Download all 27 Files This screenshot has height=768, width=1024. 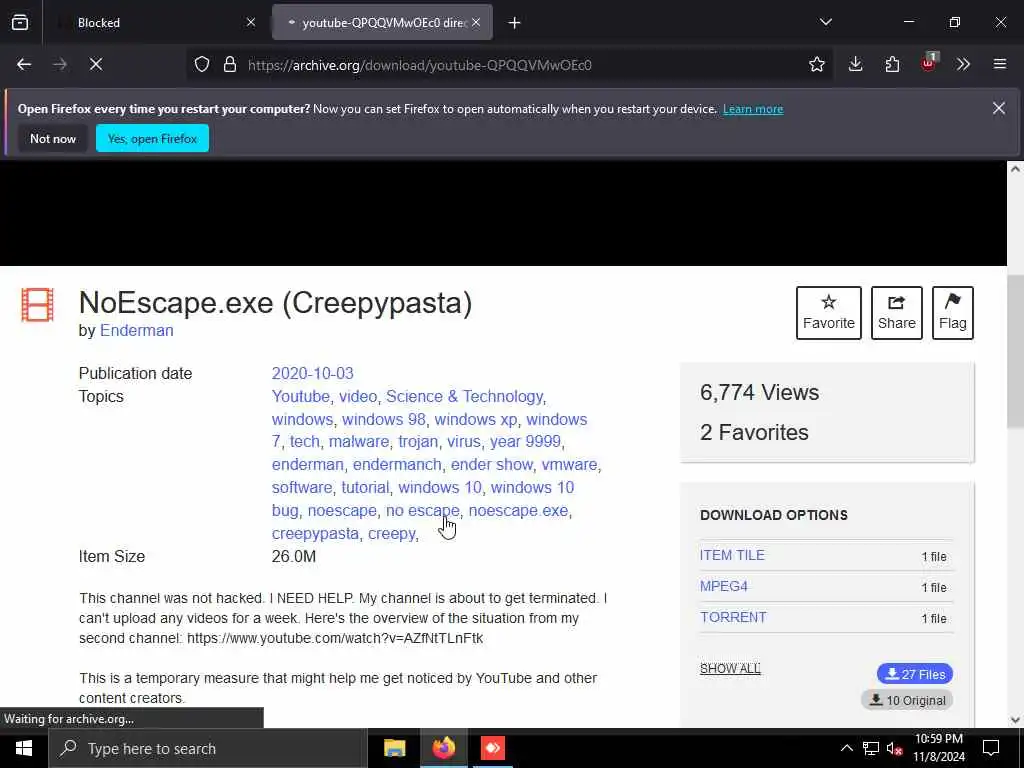[914, 674]
